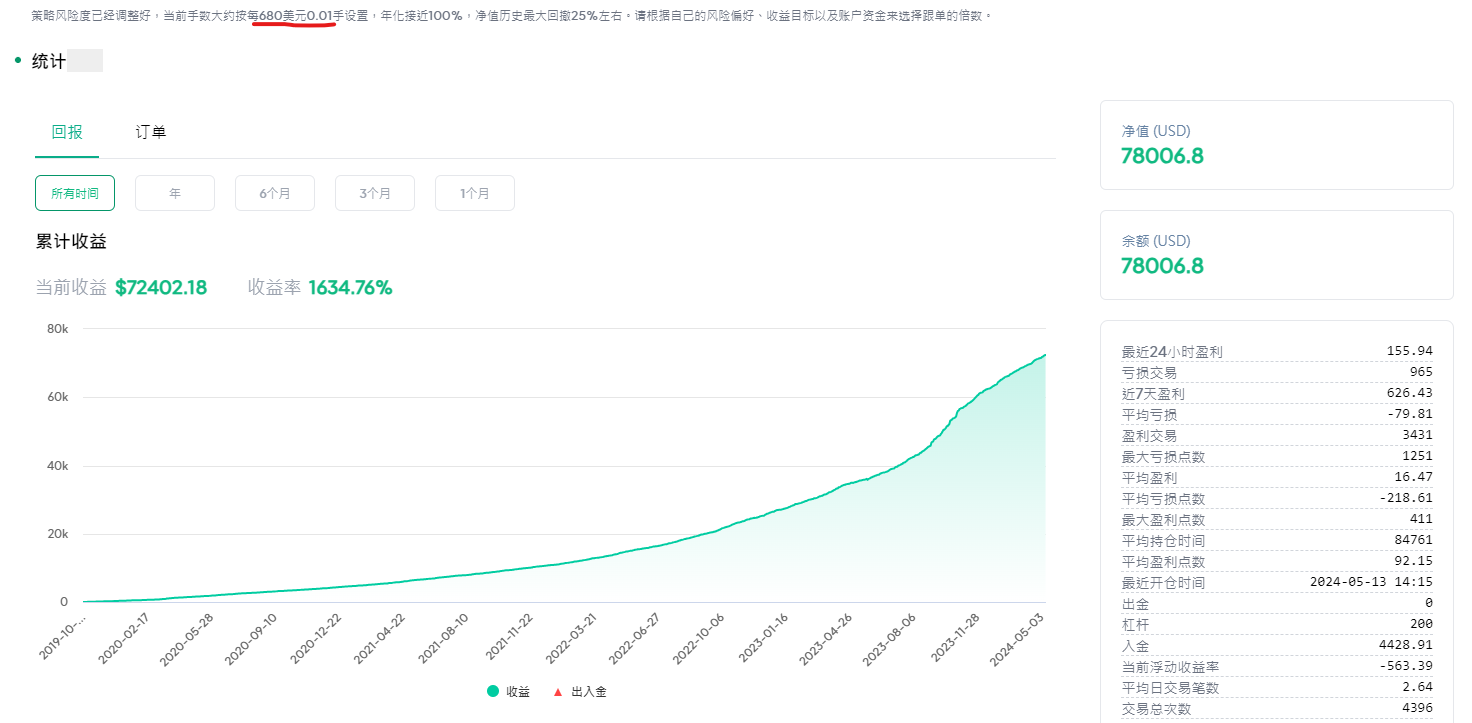1472x723 pixels.
Task: Click the 收益 legend label text
Action: 518,691
